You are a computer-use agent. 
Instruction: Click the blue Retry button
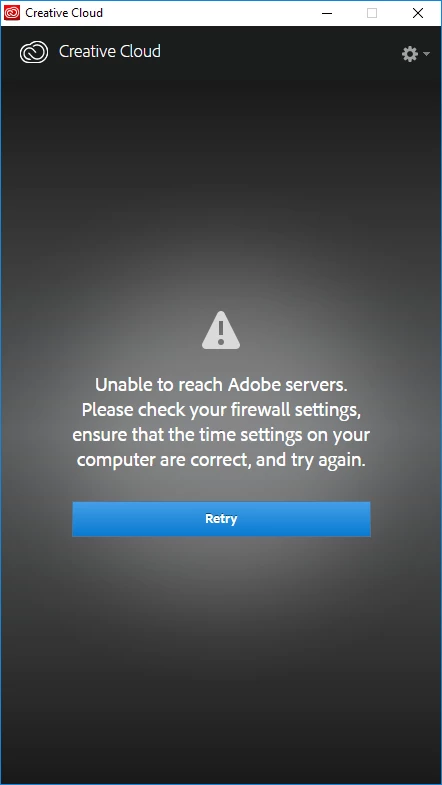coord(221,519)
